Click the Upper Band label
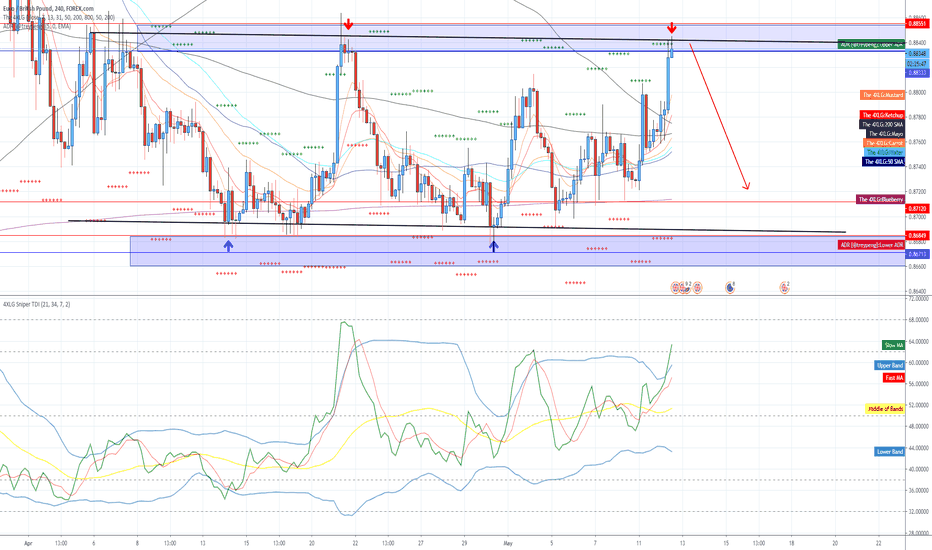Viewport: 932px width, 550px height. coord(890,365)
